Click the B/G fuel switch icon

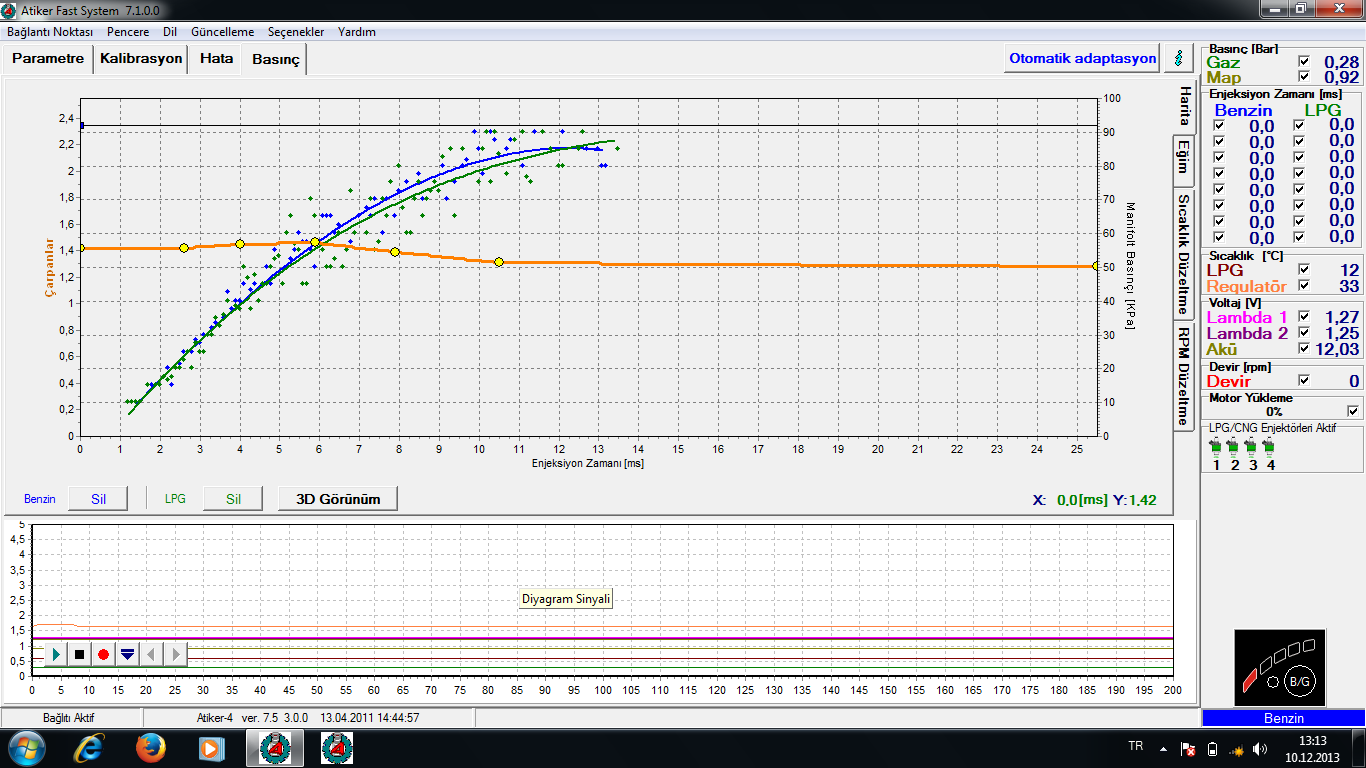coord(1298,680)
